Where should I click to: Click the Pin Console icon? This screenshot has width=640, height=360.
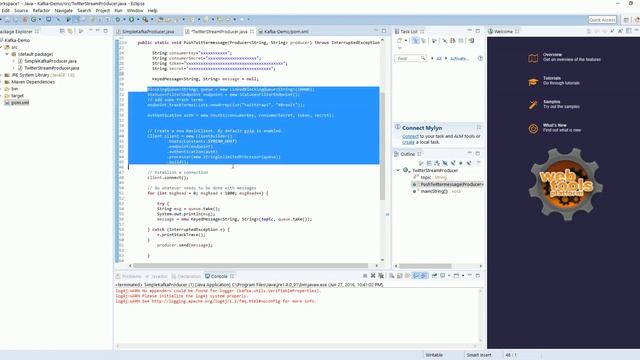pos(434,276)
